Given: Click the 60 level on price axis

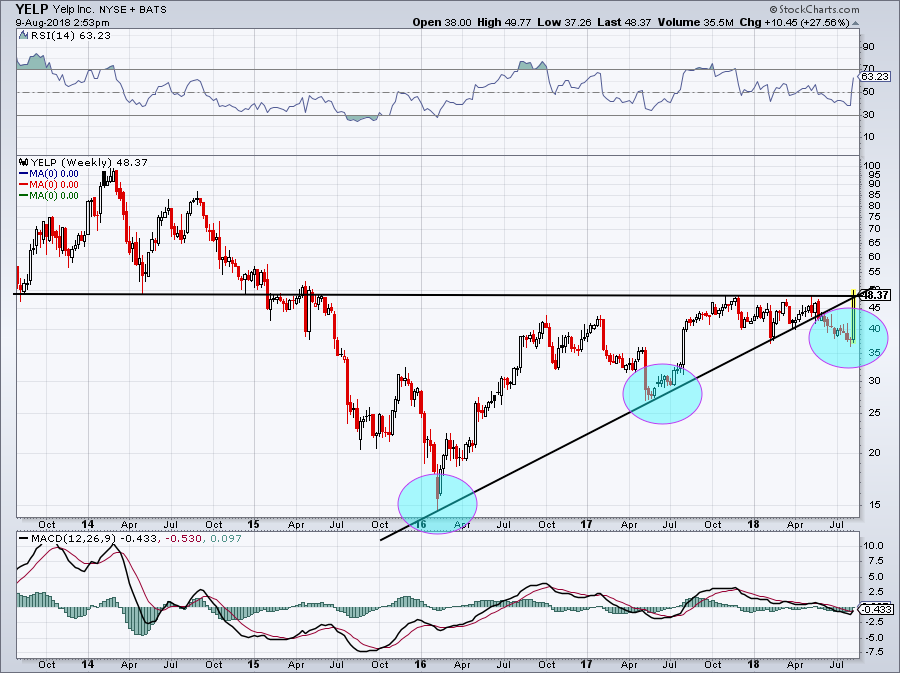Looking at the screenshot, I should 874,256.
